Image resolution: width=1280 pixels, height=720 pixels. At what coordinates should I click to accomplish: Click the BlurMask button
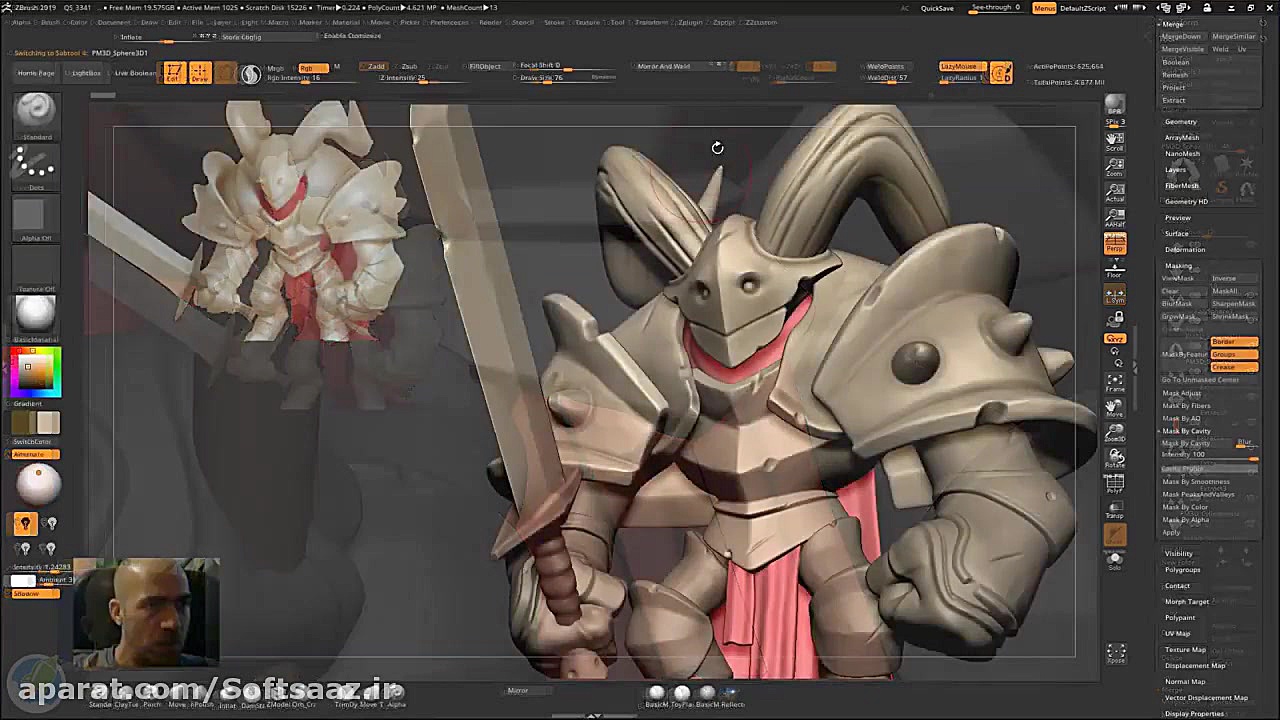pyautogui.click(x=1178, y=303)
